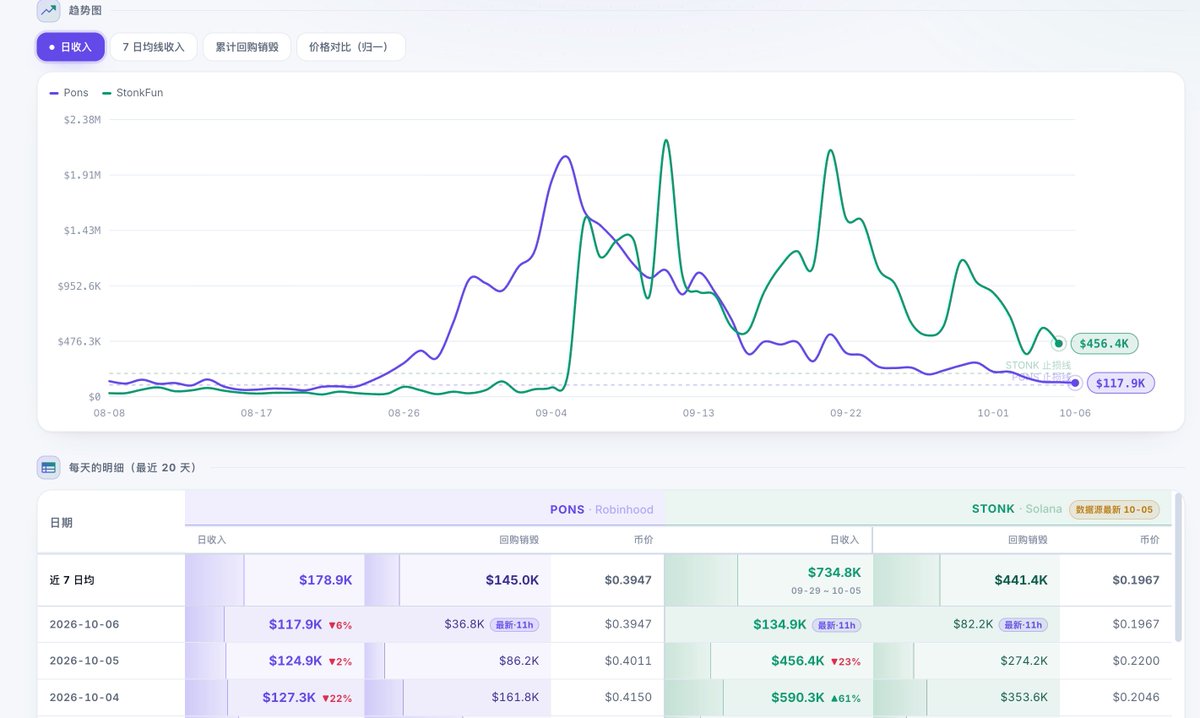
Task: Click the $952.6K value on the chart axis
Action: [79, 286]
